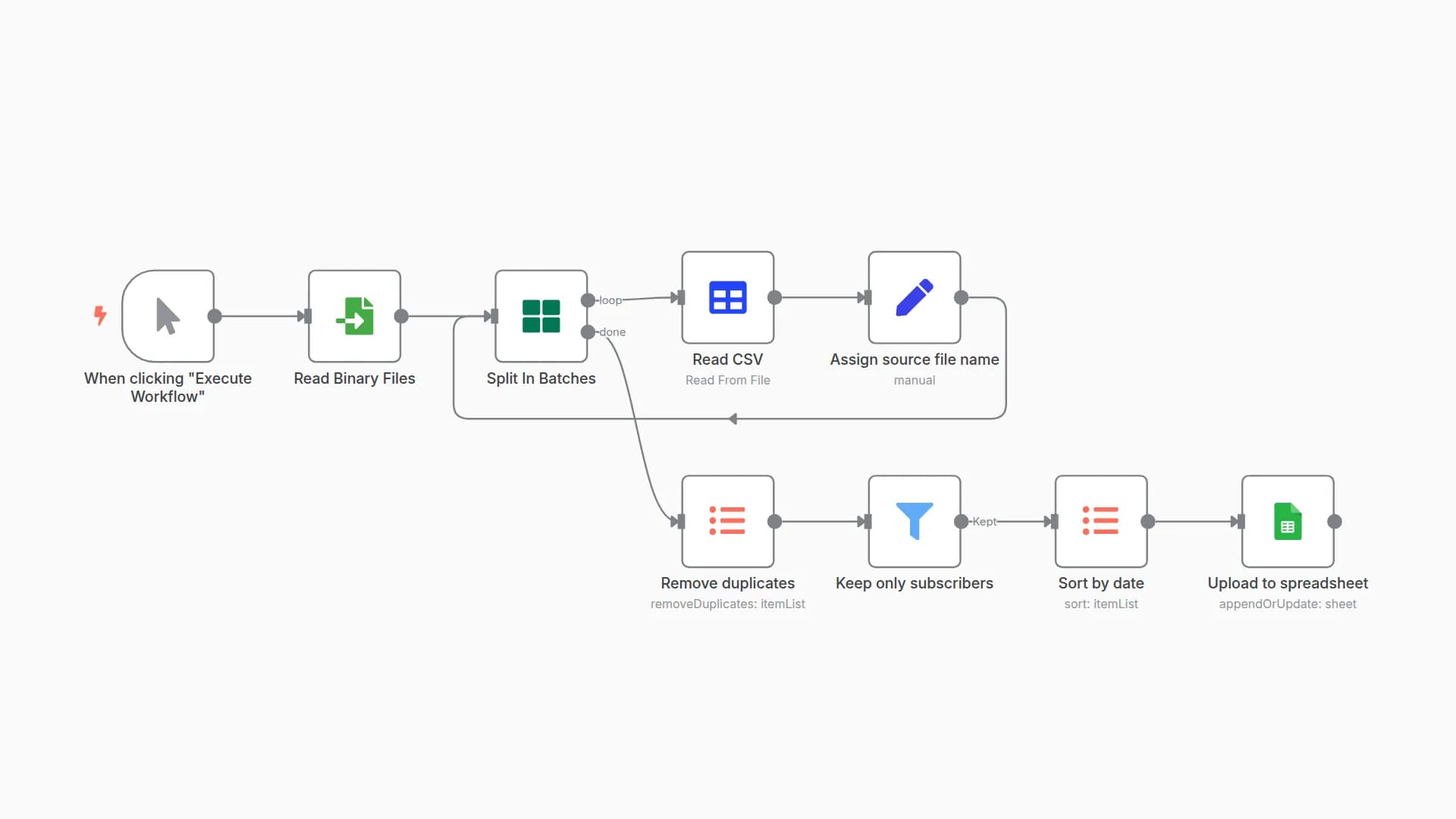The image size is (1456, 819).
Task: Click the loop output connector on Split In Batches
Action: click(x=588, y=300)
